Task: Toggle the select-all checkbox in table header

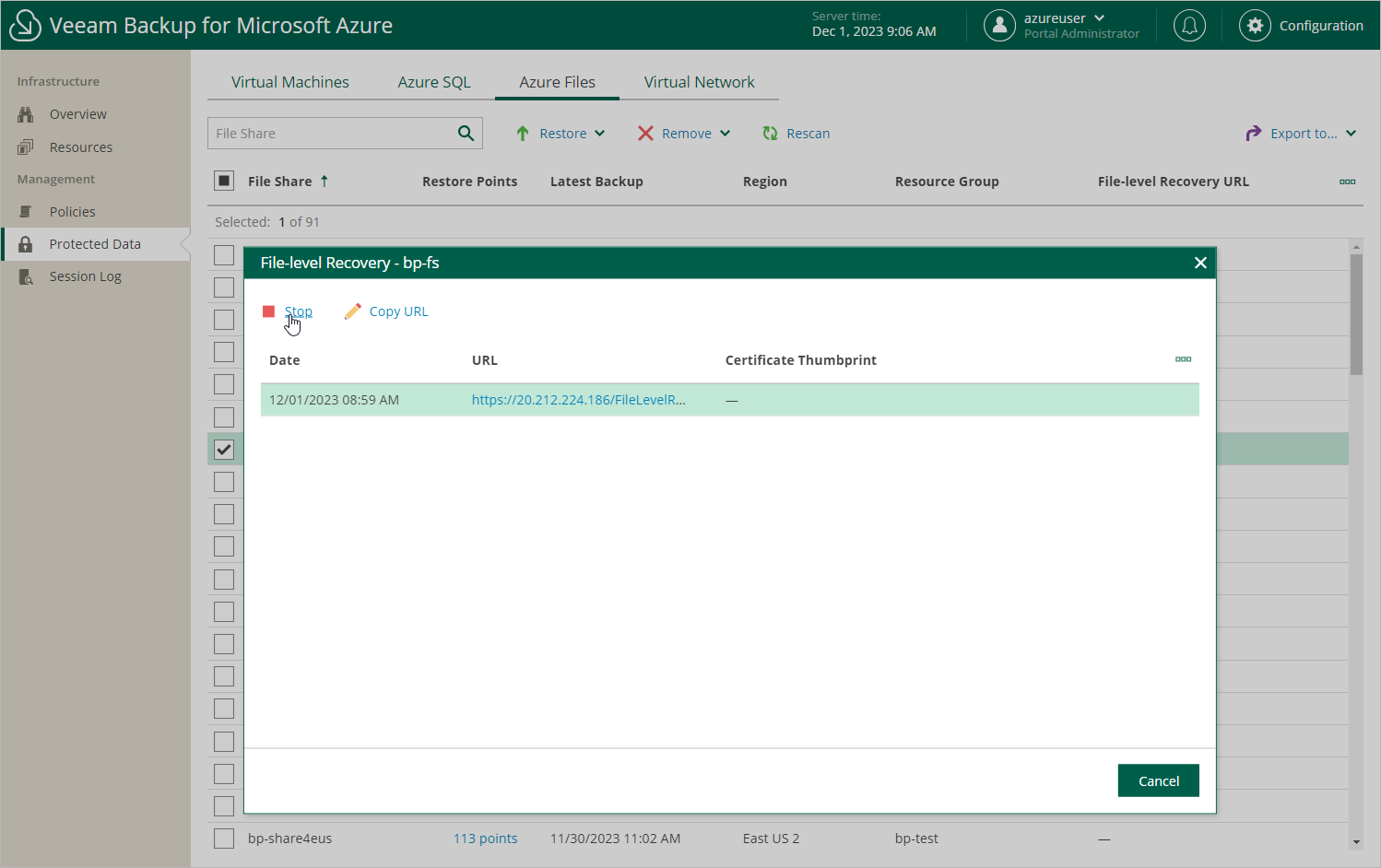Action: [224, 181]
